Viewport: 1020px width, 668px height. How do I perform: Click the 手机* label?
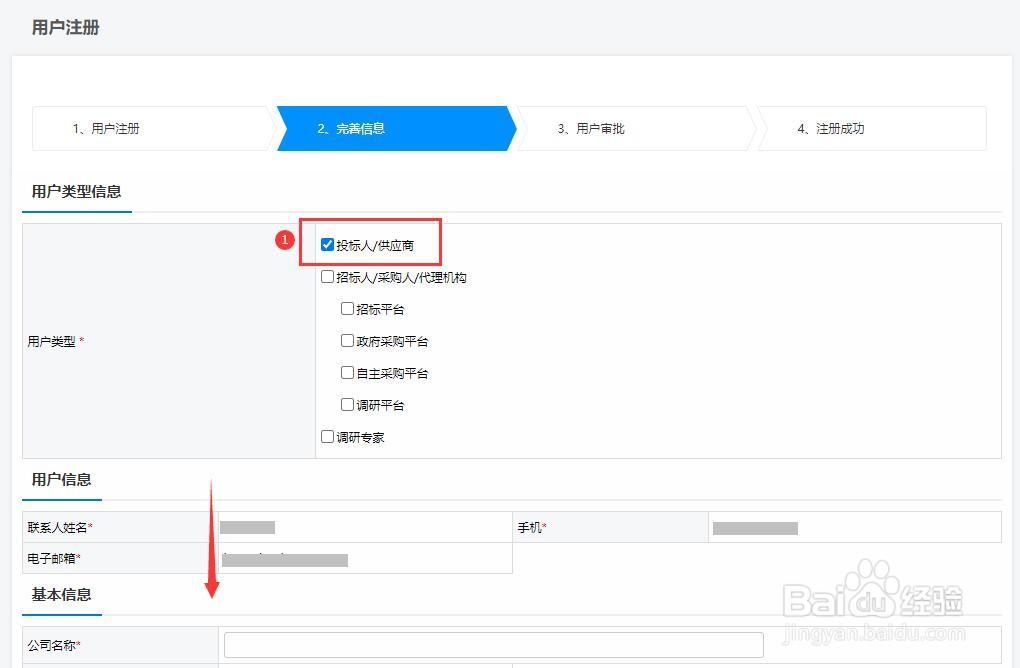pos(532,528)
